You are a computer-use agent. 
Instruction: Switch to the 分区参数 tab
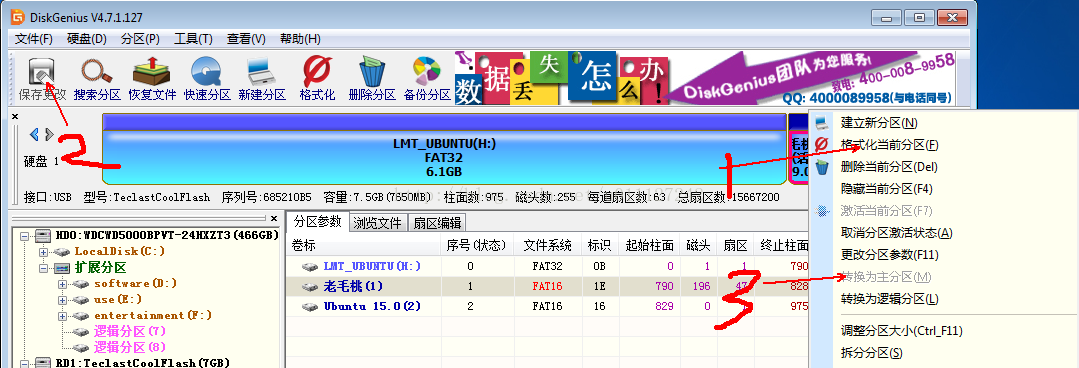[x=318, y=221]
